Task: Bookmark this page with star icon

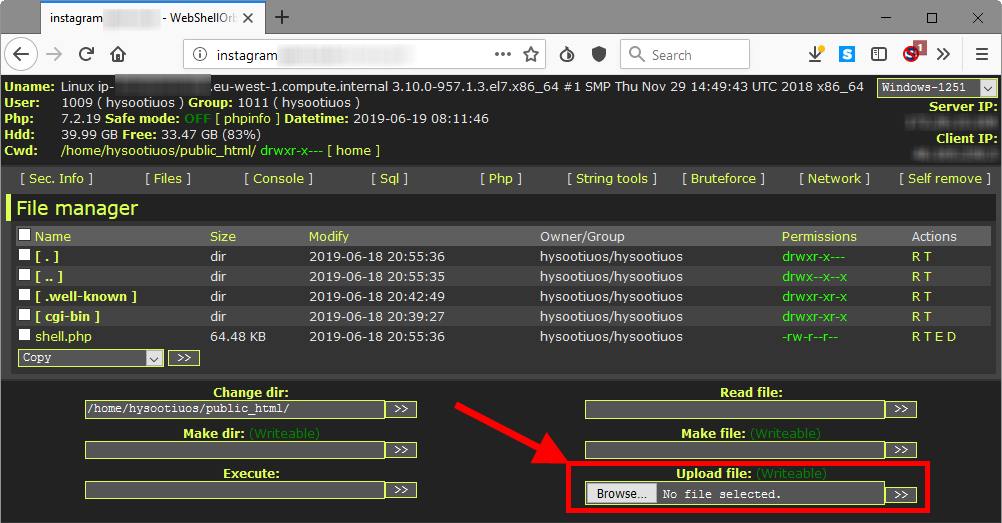Action: [x=531, y=54]
